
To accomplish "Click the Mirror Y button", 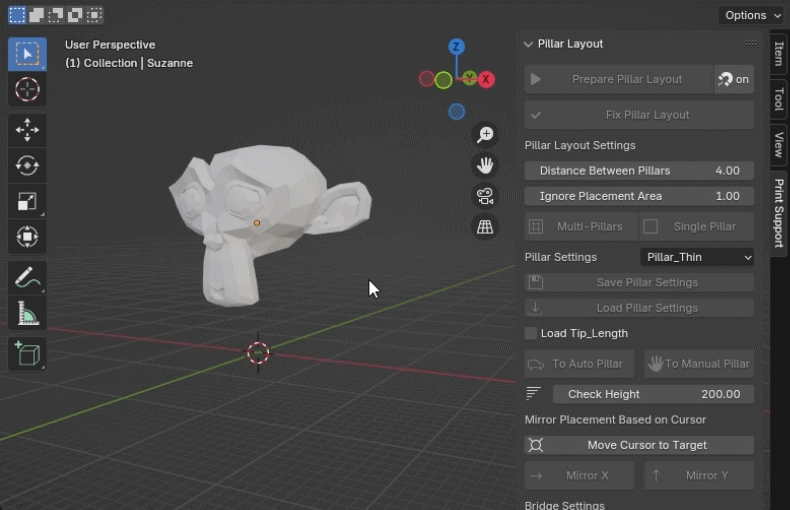I will 699,475.
